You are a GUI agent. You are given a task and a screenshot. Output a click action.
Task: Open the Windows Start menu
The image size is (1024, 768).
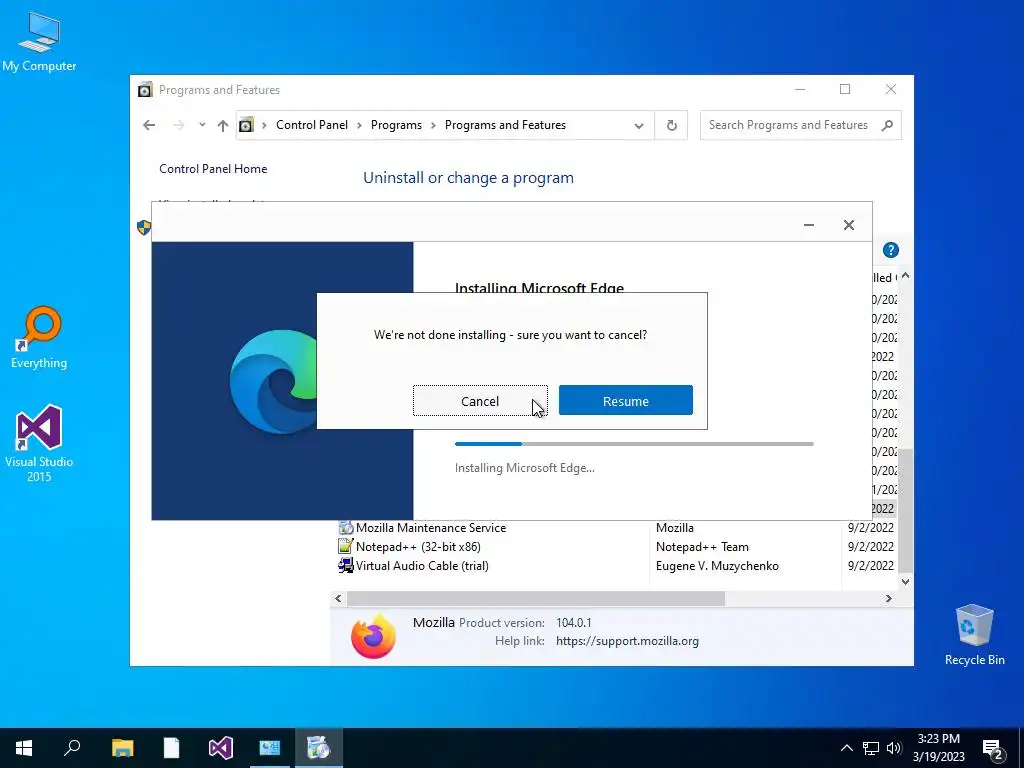click(x=24, y=748)
